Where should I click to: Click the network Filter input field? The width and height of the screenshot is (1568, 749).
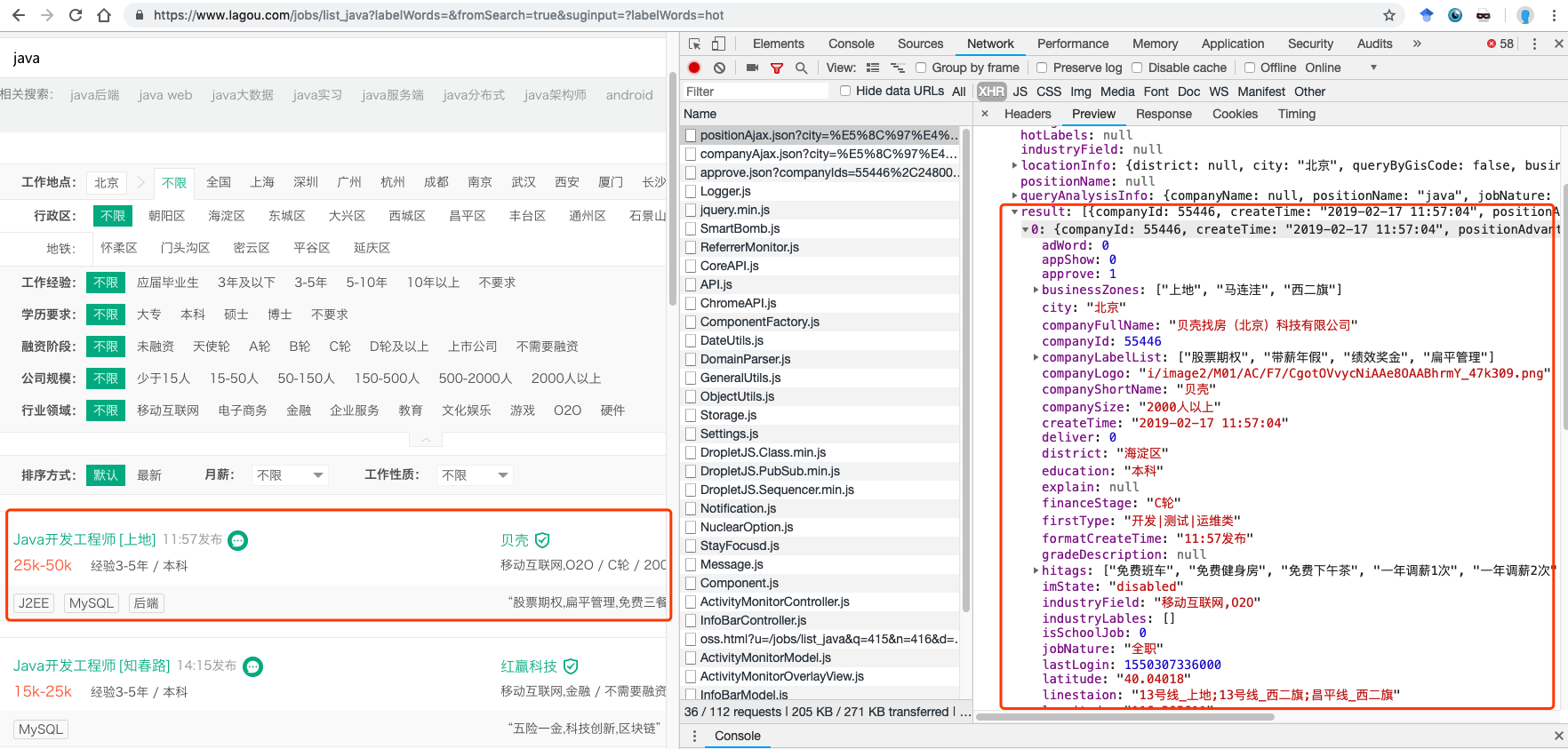tap(756, 92)
